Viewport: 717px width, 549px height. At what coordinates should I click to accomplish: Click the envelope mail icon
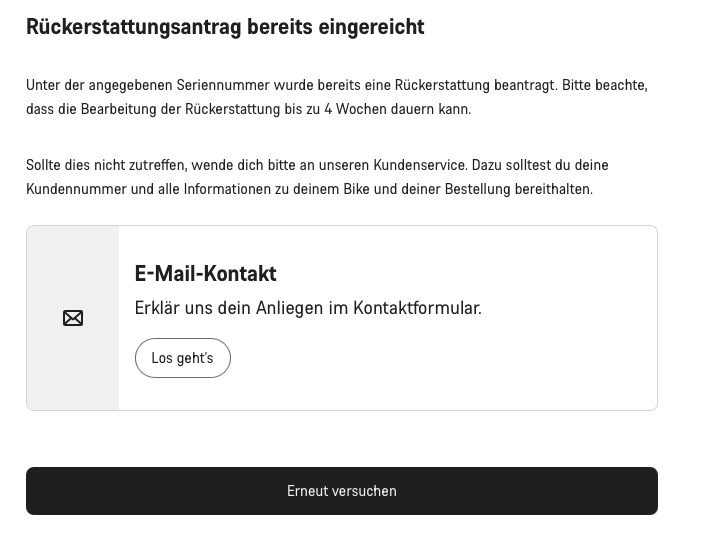(73, 318)
